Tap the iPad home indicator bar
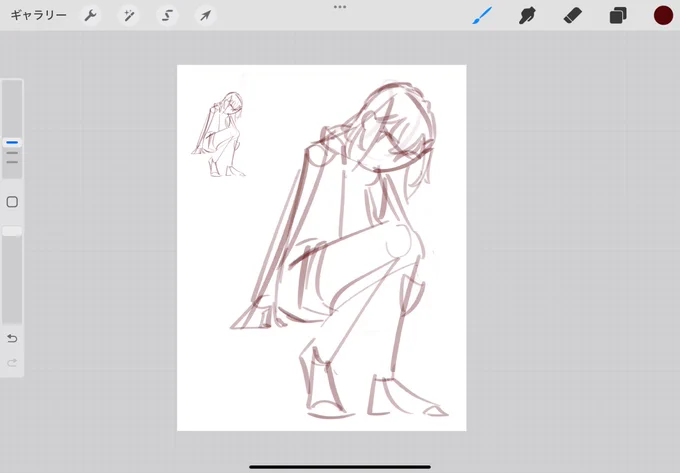This screenshot has height=473, width=680. pyautogui.click(x=340, y=467)
